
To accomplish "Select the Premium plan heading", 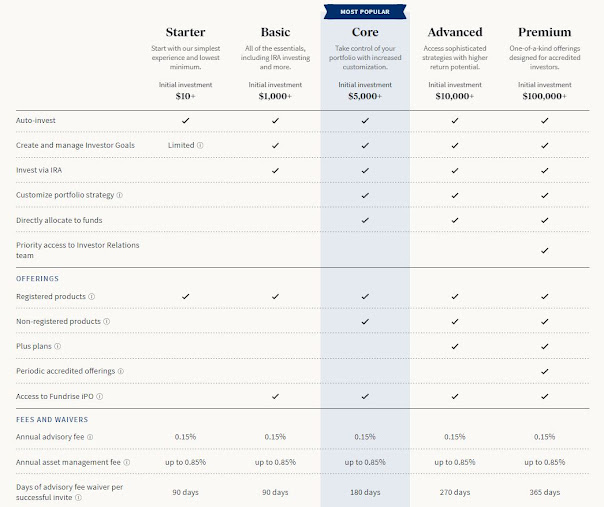I will click(x=544, y=32).
